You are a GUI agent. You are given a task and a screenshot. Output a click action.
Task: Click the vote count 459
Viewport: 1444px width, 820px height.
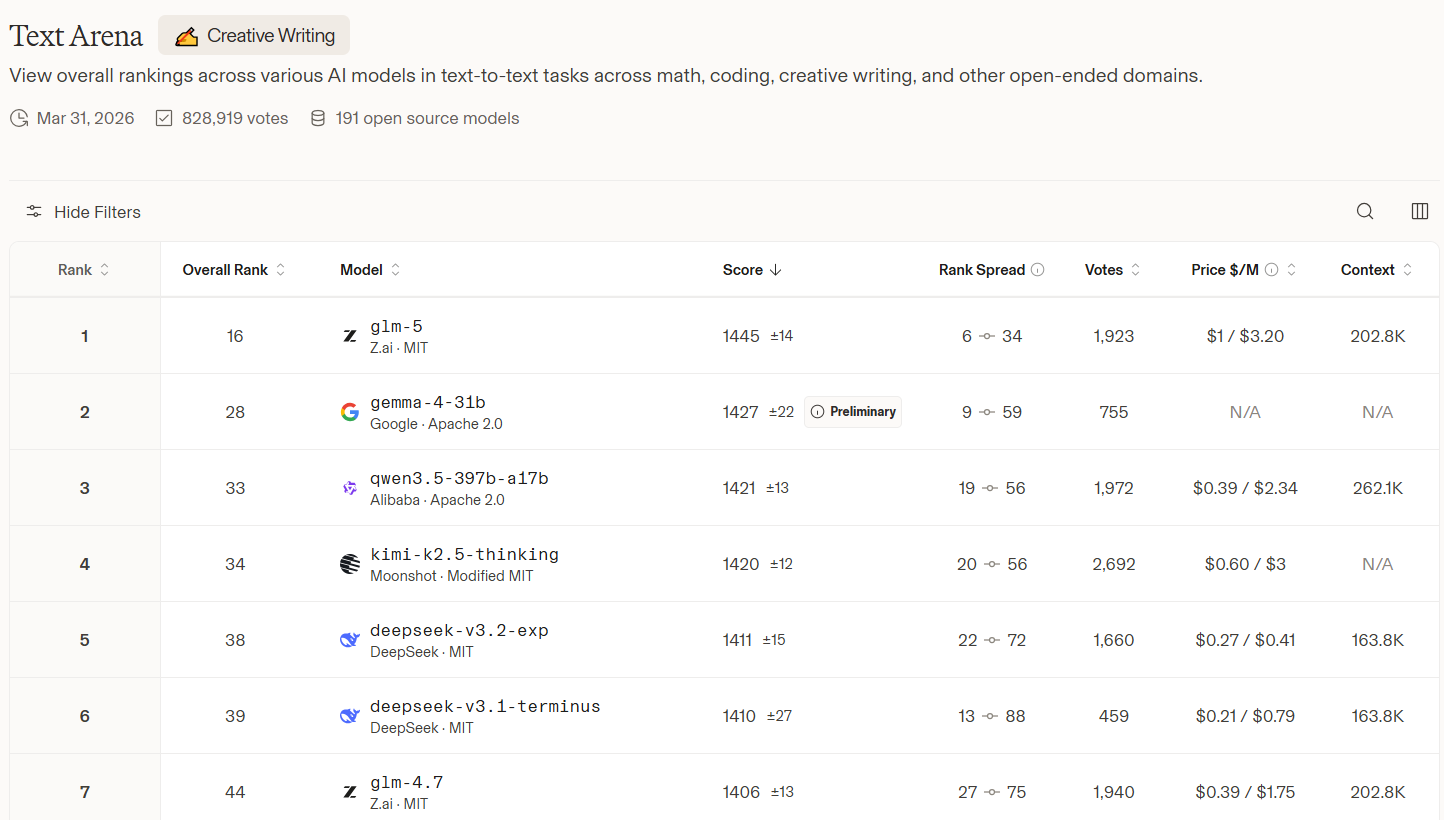1114,716
